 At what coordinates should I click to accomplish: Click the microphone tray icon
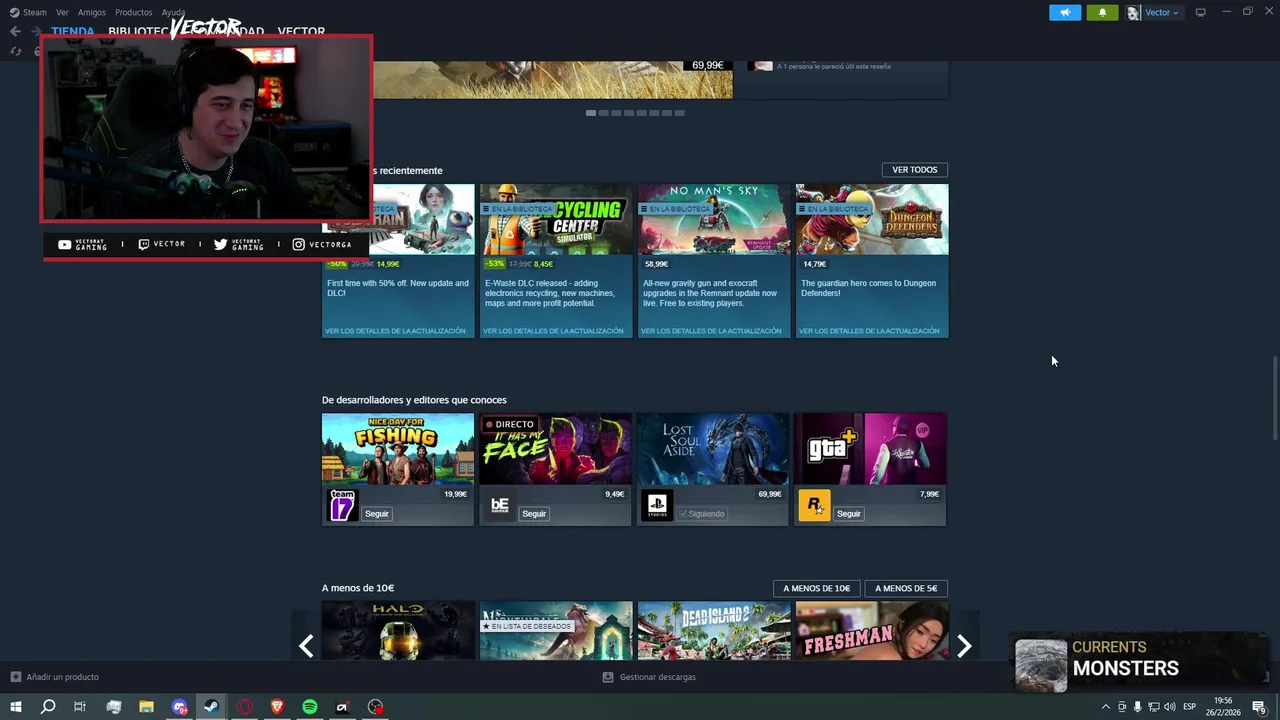[1137, 707]
